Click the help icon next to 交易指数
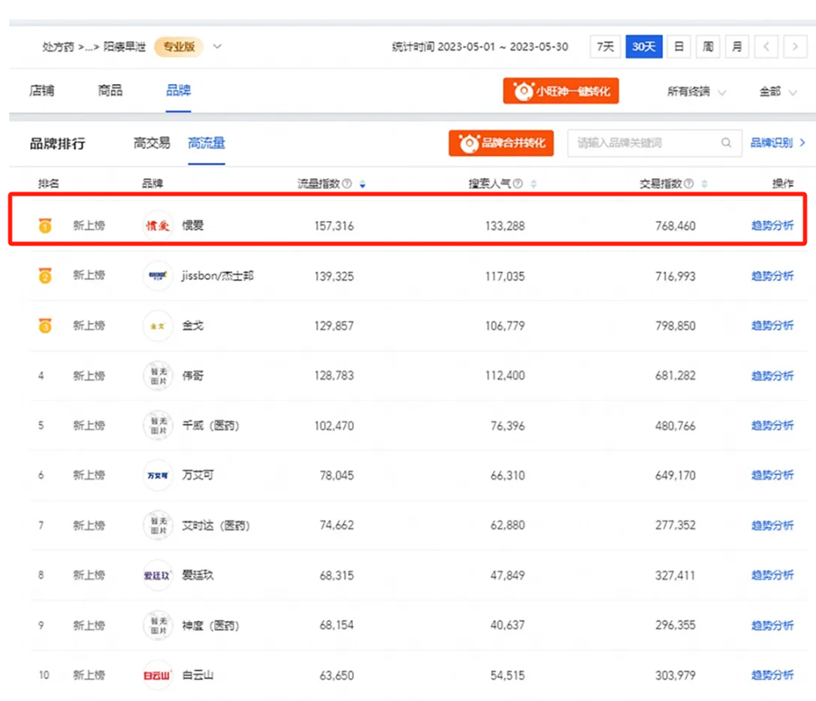This screenshot has height=701, width=816. (690, 184)
